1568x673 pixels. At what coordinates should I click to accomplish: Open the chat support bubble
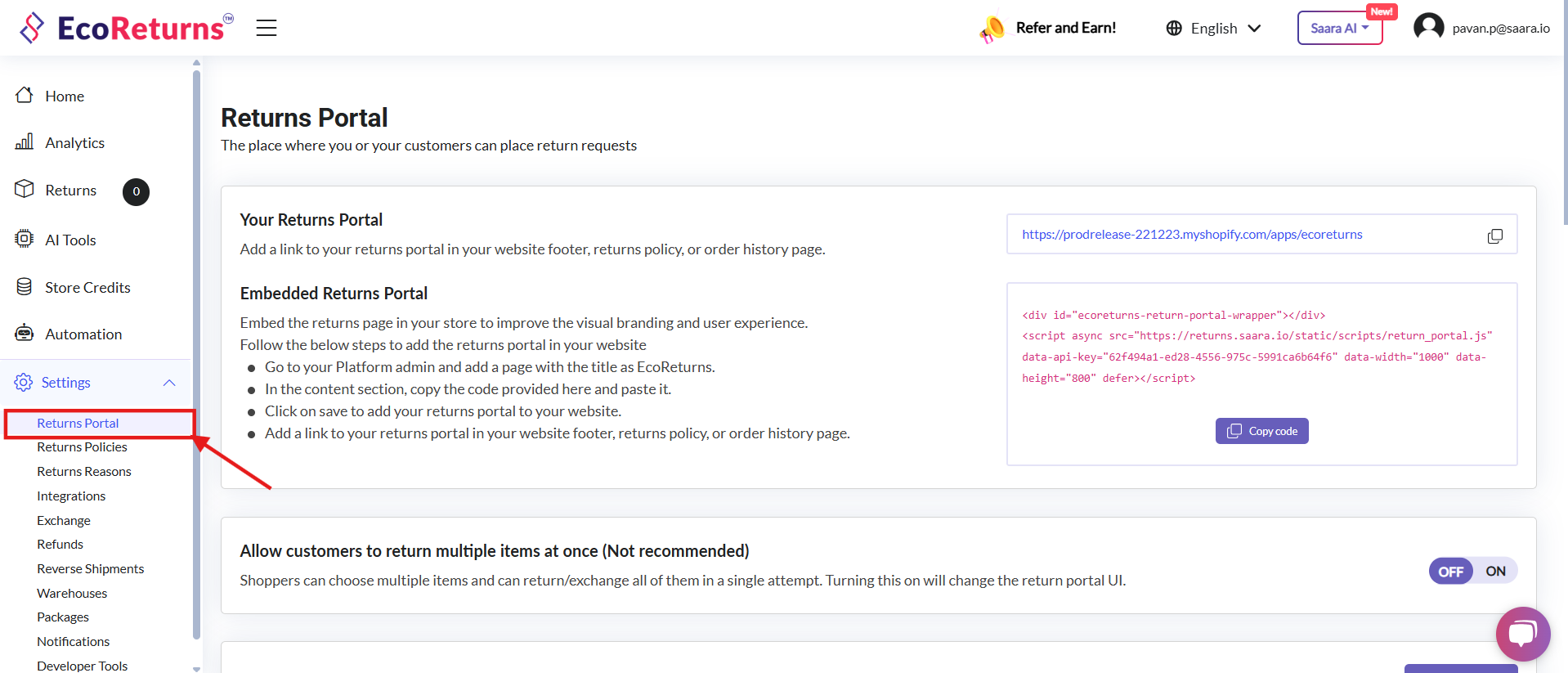[1522, 634]
